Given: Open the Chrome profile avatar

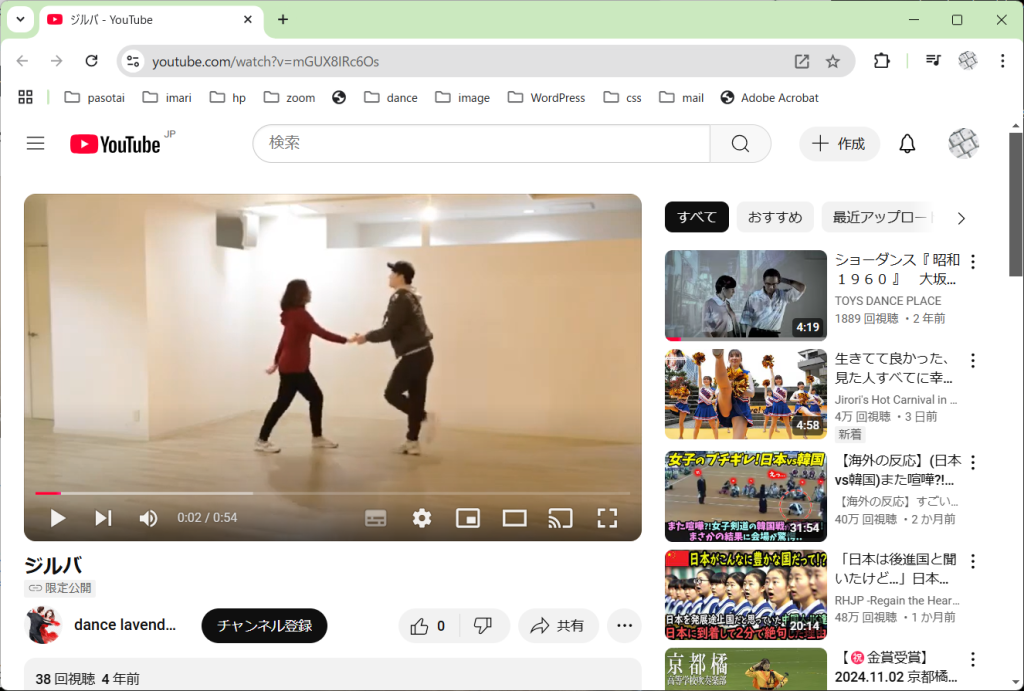Looking at the screenshot, I should coord(968,61).
